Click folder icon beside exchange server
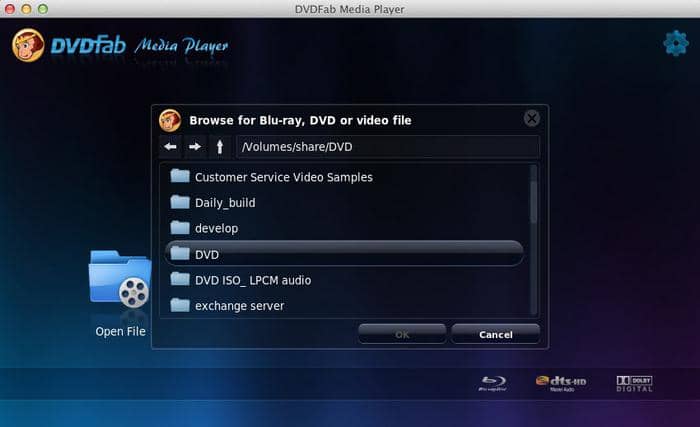Screen dimensions: 700x427 tap(180, 305)
